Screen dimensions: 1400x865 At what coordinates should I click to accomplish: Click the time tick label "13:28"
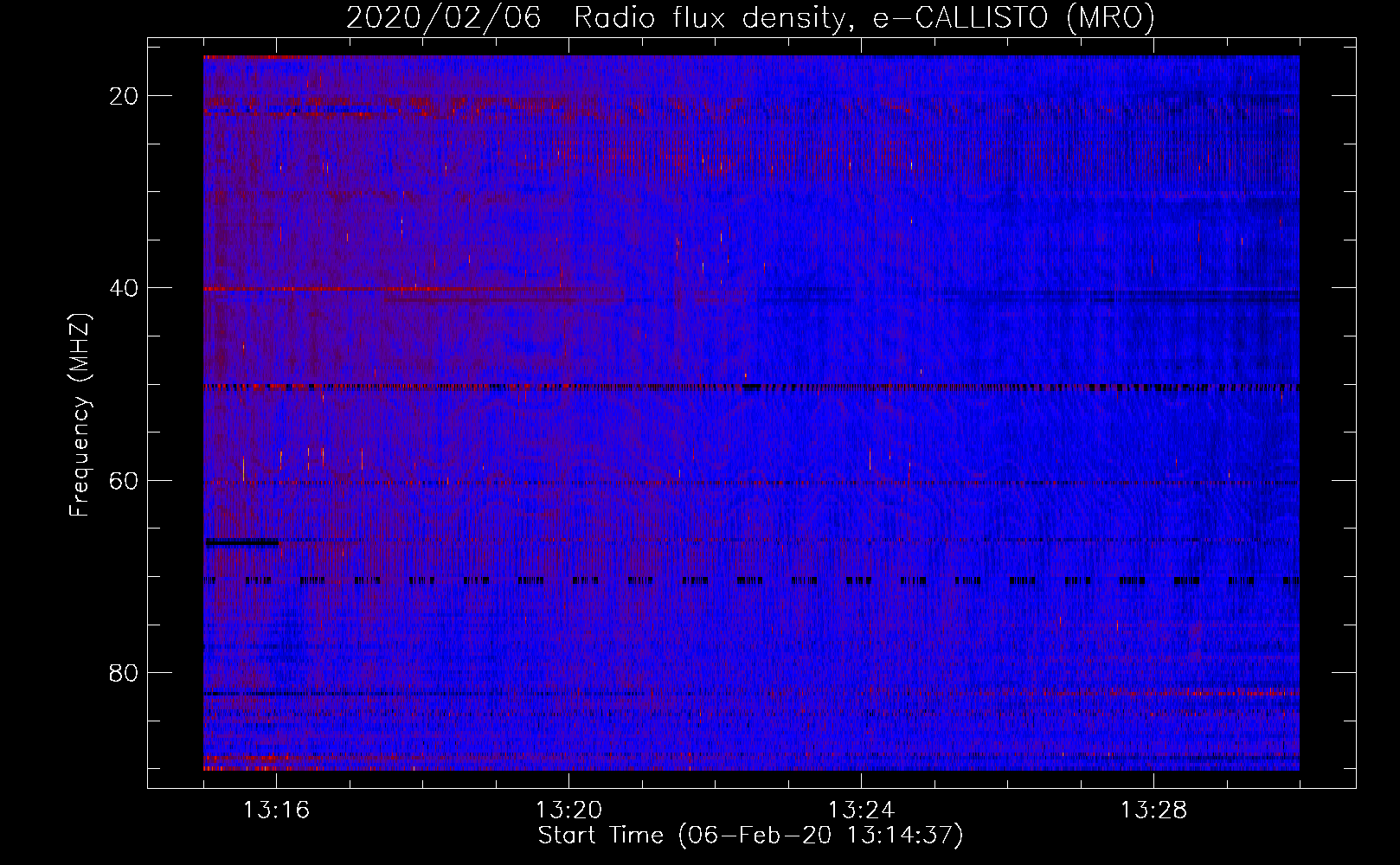point(1153,811)
